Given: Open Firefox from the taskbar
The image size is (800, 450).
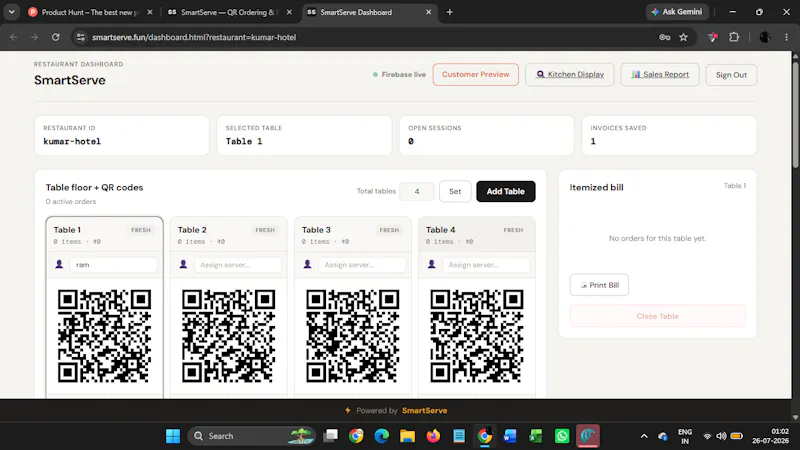Looking at the screenshot, I should tap(433, 436).
